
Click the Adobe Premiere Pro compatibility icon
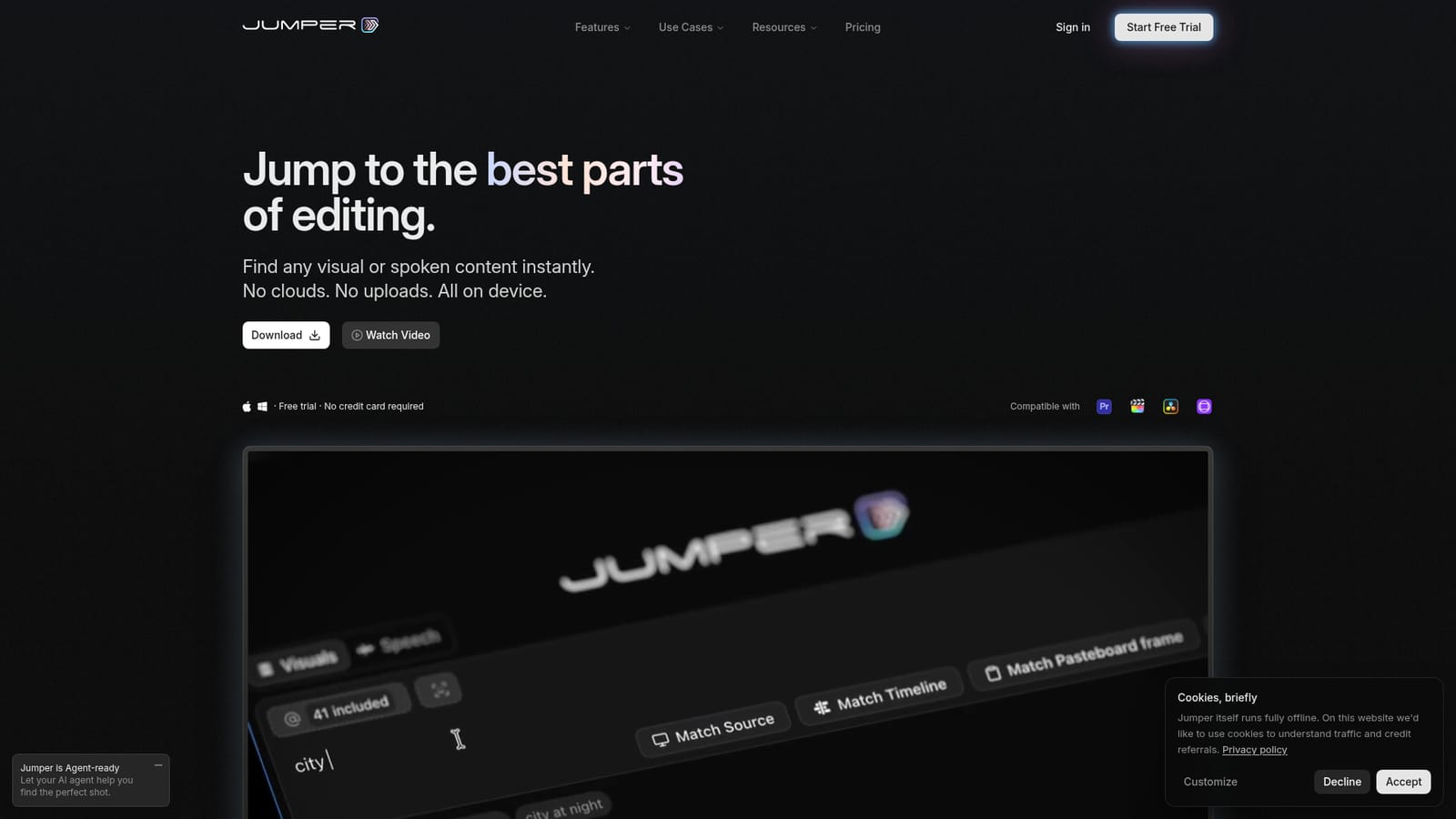pyautogui.click(x=1104, y=407)
